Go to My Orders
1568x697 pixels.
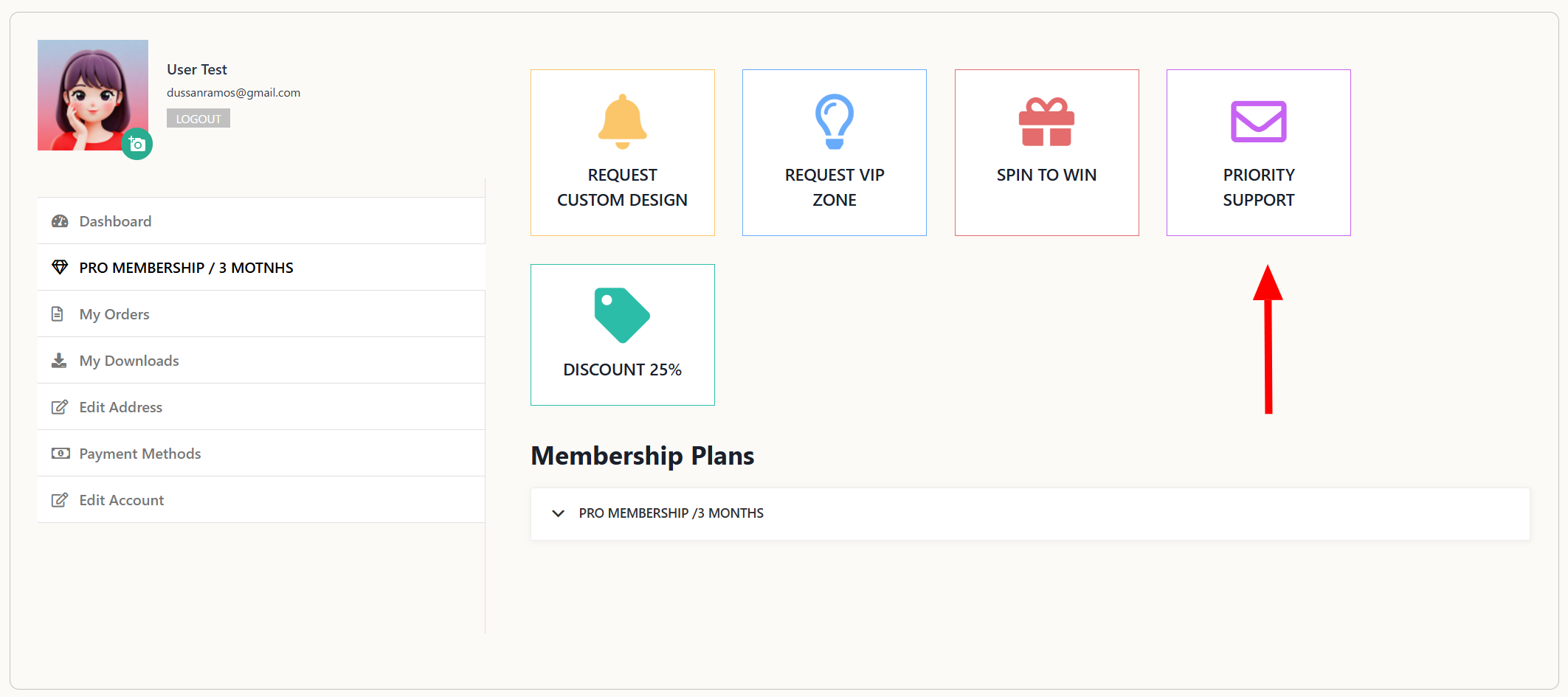pyautogui.click(x=114, y=314)
